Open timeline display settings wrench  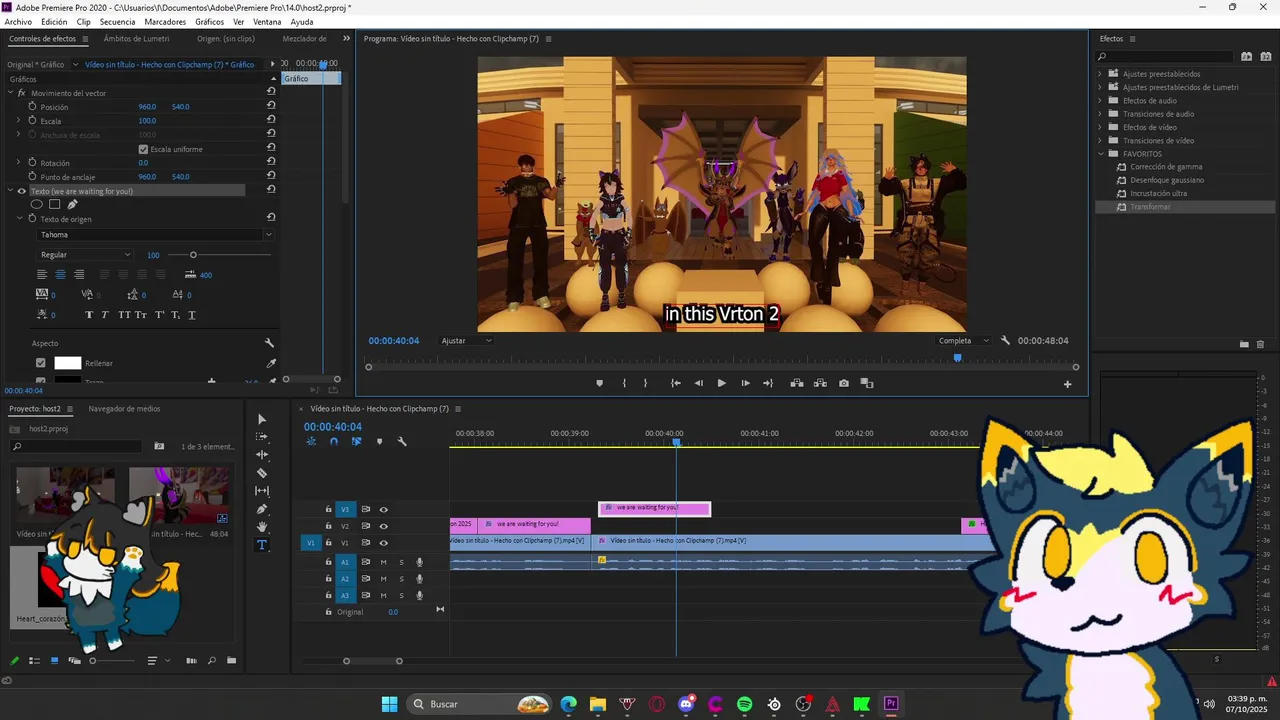402,441
